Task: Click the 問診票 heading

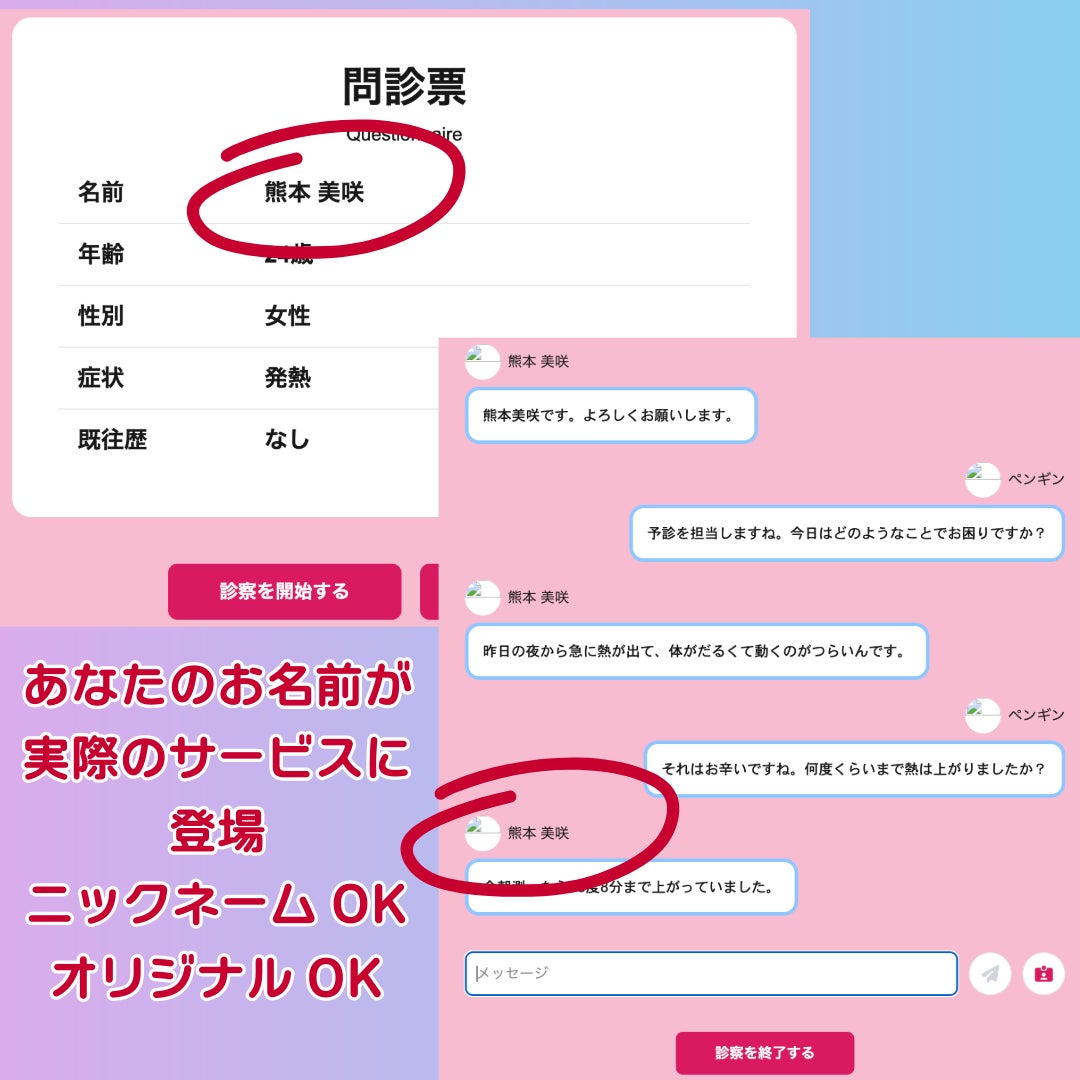Action: tap(404, 87)
